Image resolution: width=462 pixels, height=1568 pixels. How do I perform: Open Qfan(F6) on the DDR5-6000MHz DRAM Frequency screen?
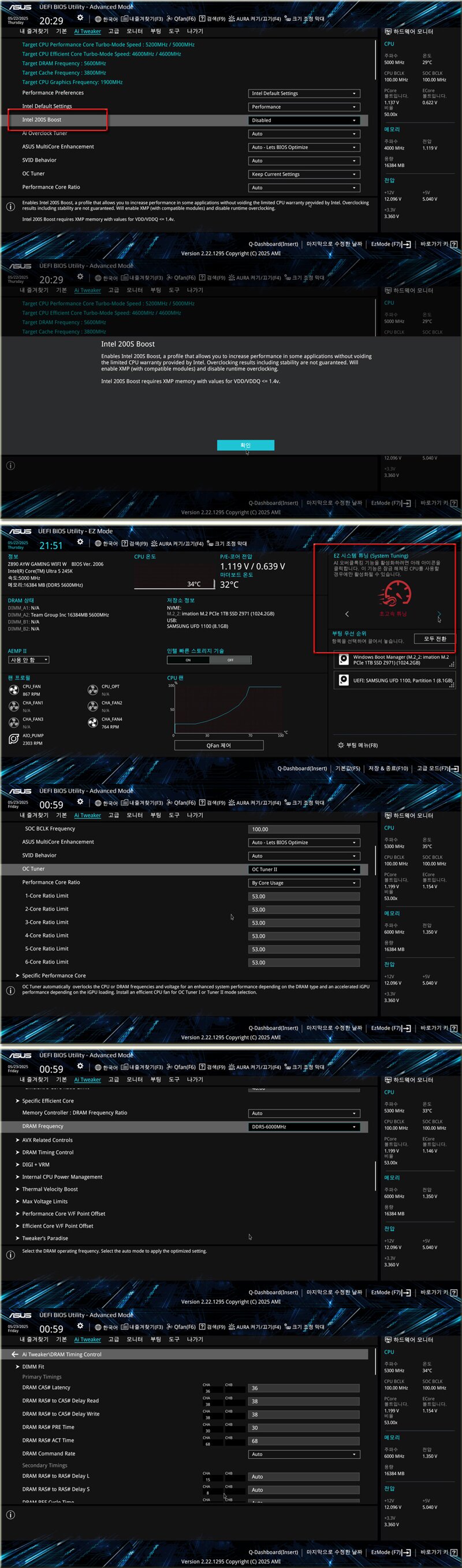click(x=181, y=1067)
